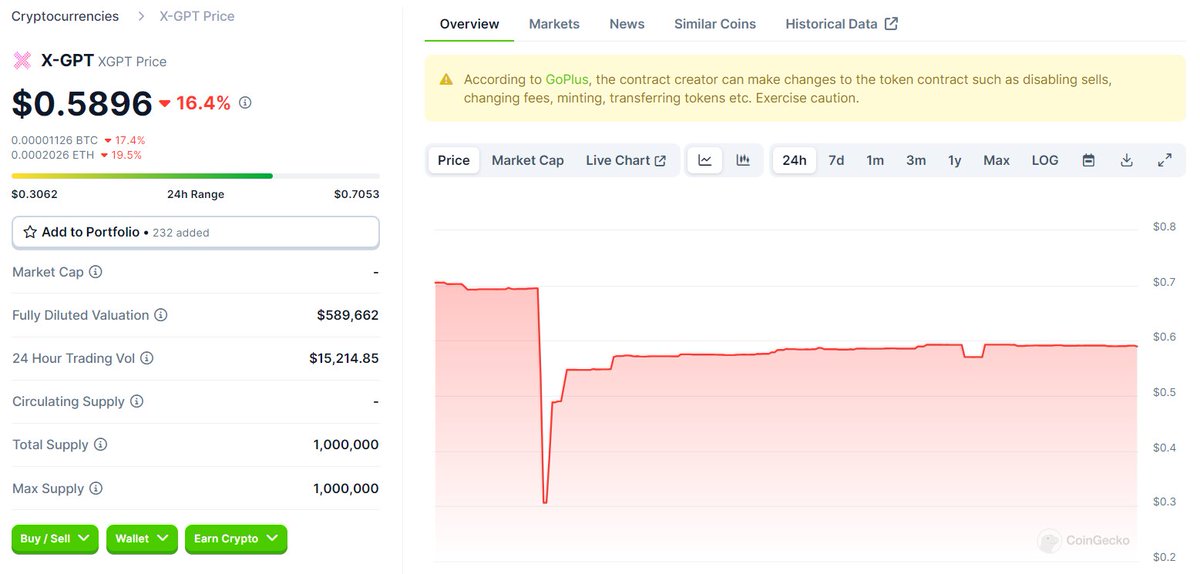Click the $0.2 axis label

pyautogui.click(x=1164, y=557)
